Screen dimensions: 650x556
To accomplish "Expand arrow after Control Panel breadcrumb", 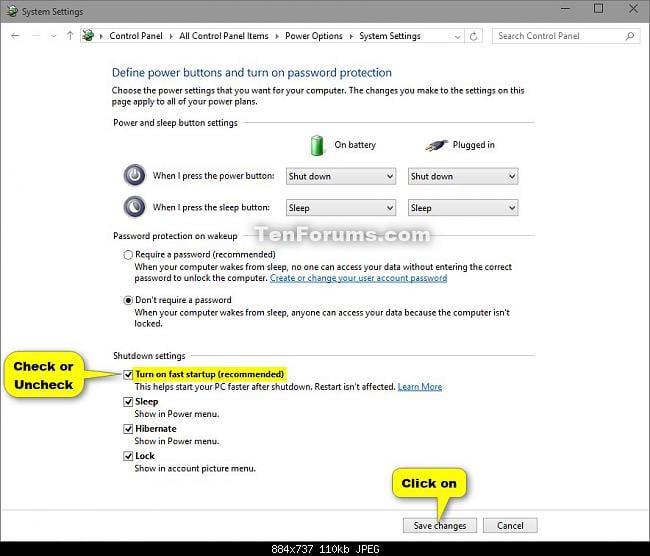I will [171, 36].
